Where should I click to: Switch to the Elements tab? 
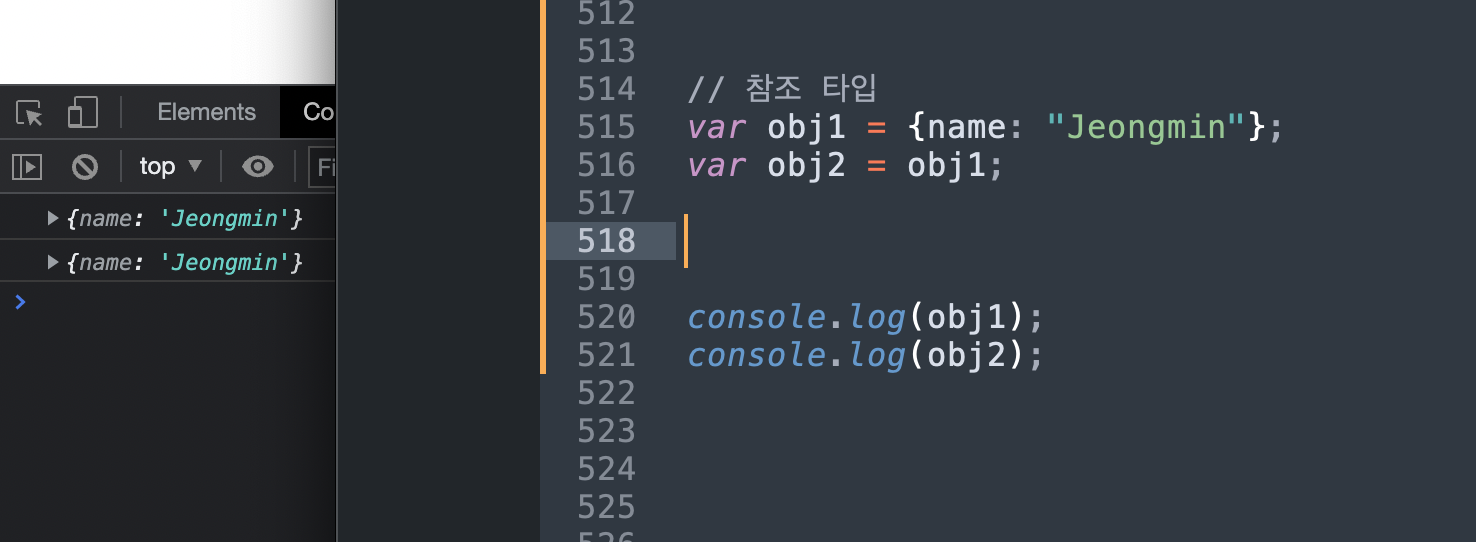pos(207,112)
